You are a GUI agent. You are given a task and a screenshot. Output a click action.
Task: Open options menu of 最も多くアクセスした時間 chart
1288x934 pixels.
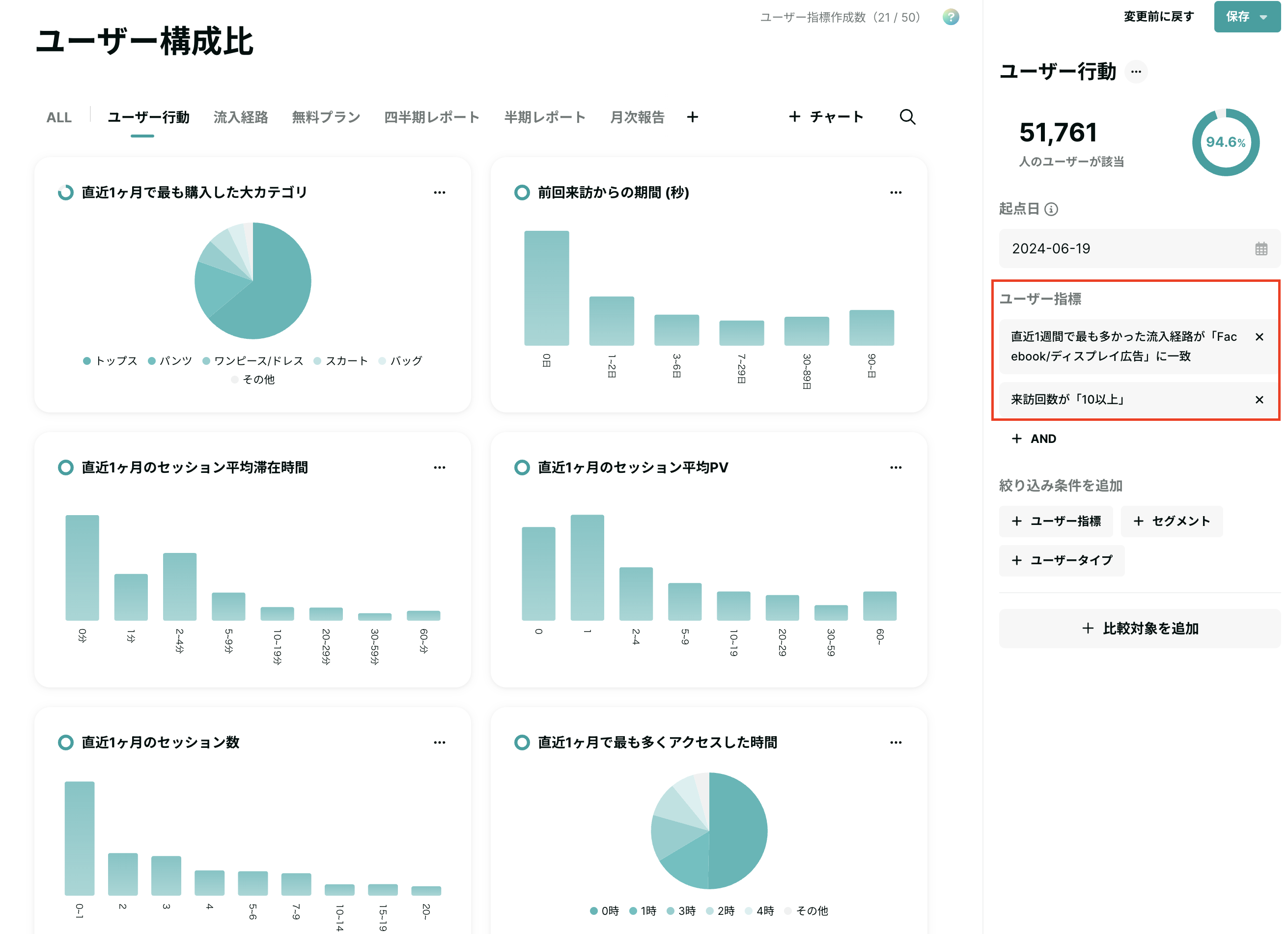(895, 742)
